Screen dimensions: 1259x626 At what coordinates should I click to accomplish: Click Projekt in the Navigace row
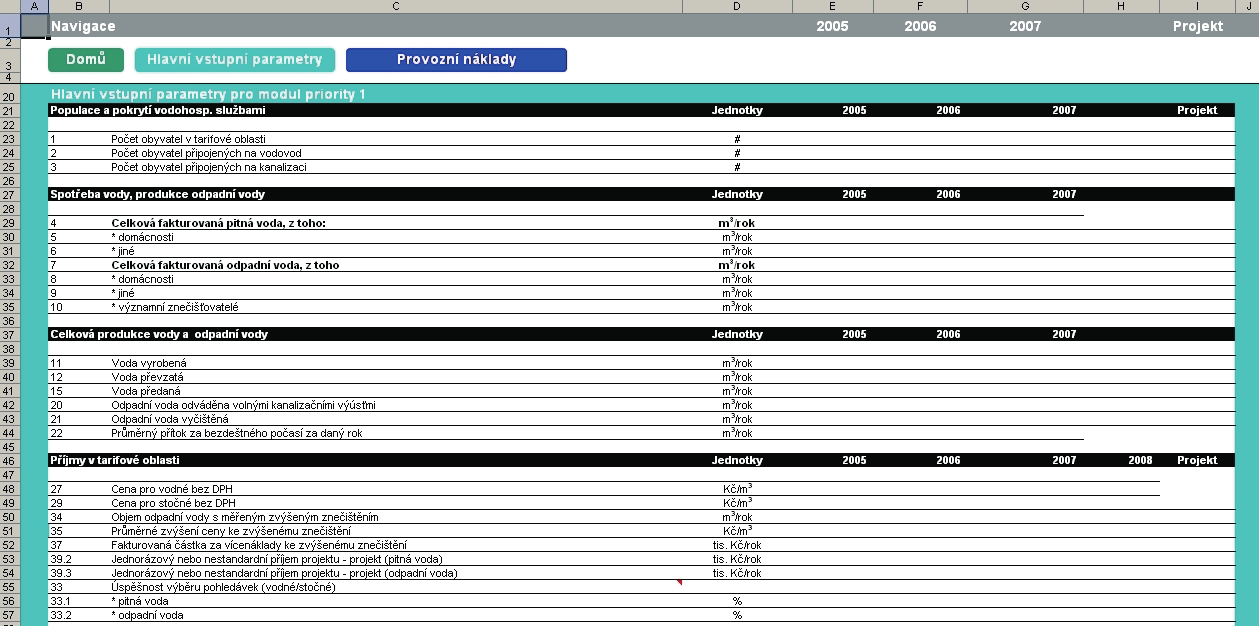(1198, 26)
